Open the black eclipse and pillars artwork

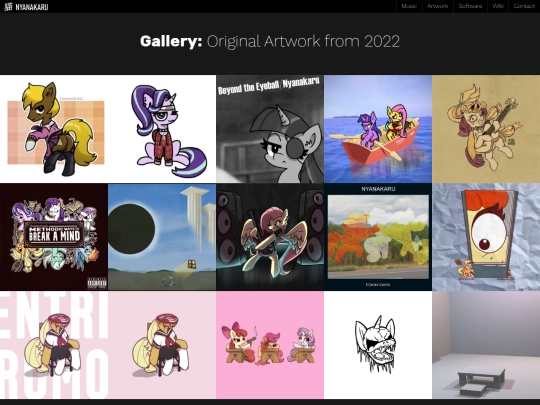pyautogui.click(x=162, y=237)
